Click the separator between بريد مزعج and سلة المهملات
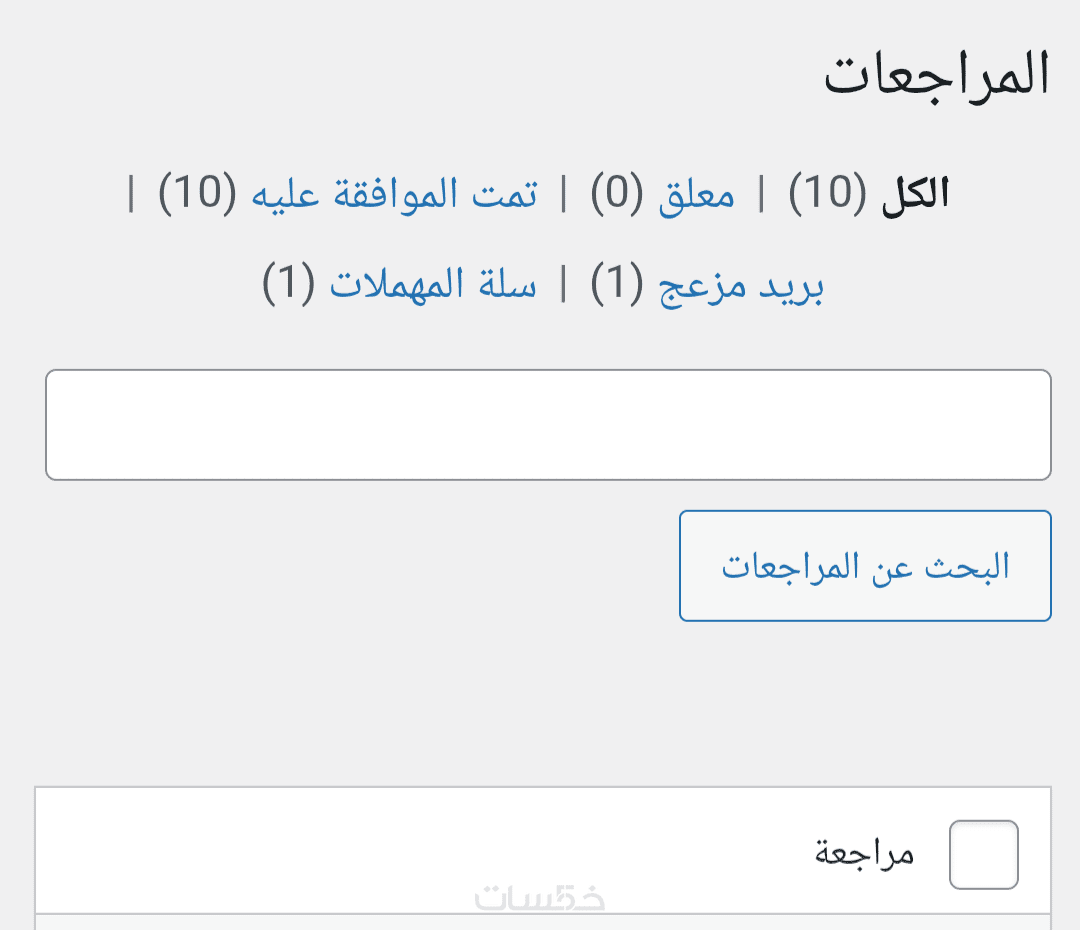This screenshot has height=930, width=1080. [563, 286]
